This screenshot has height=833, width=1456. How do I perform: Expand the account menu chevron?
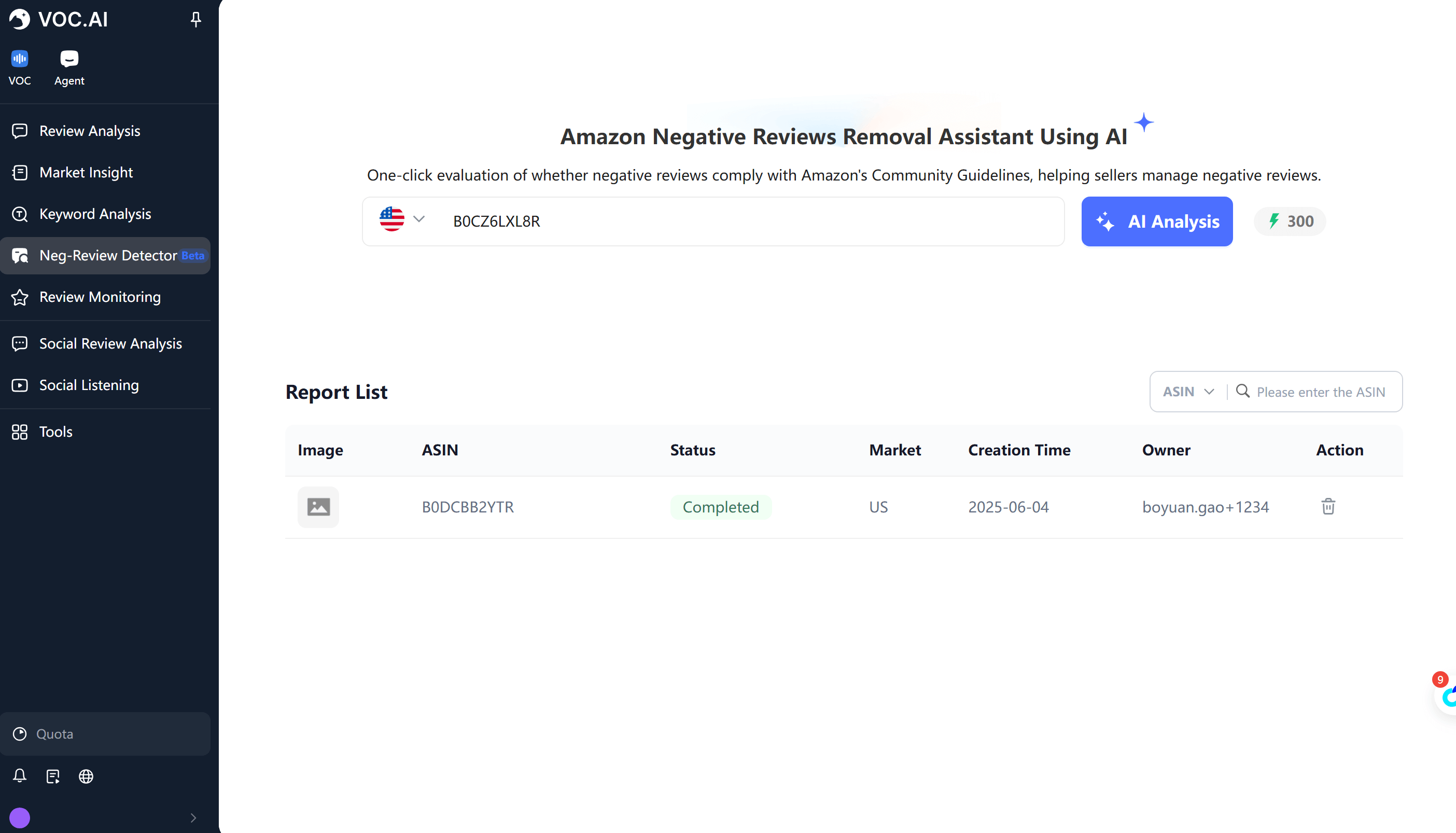[x=193, y=817]
